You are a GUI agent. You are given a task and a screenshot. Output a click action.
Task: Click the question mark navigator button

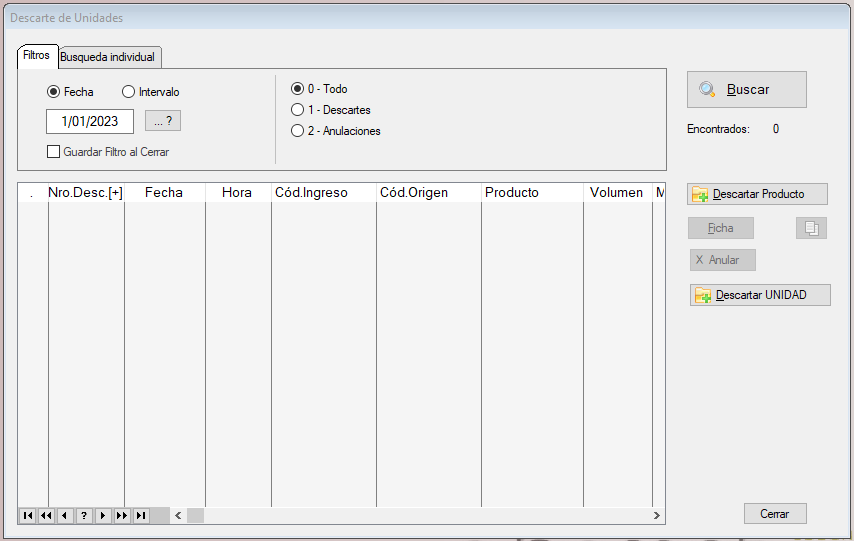coord(84,515)
